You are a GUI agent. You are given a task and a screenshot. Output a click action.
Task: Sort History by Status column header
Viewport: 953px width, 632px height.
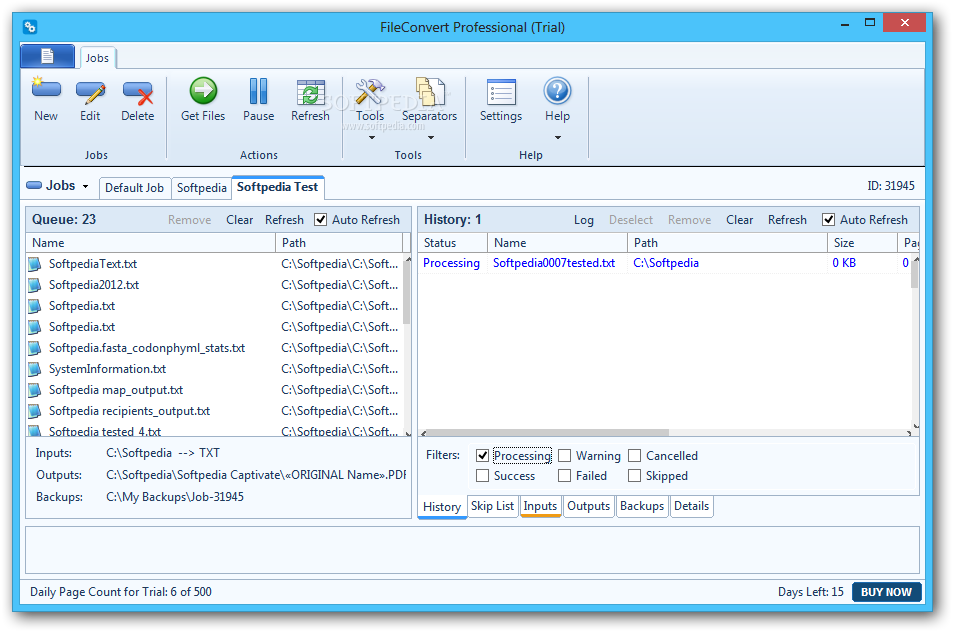453,242
